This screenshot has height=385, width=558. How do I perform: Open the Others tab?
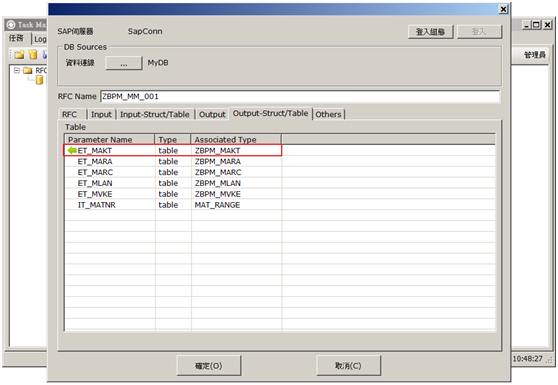[328, 114]
